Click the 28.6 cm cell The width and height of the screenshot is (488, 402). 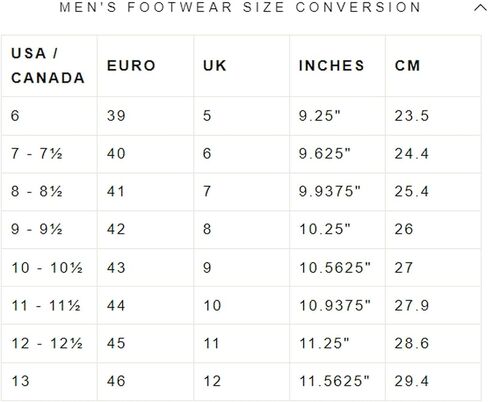pyautogui.click(x=433, y=343)
